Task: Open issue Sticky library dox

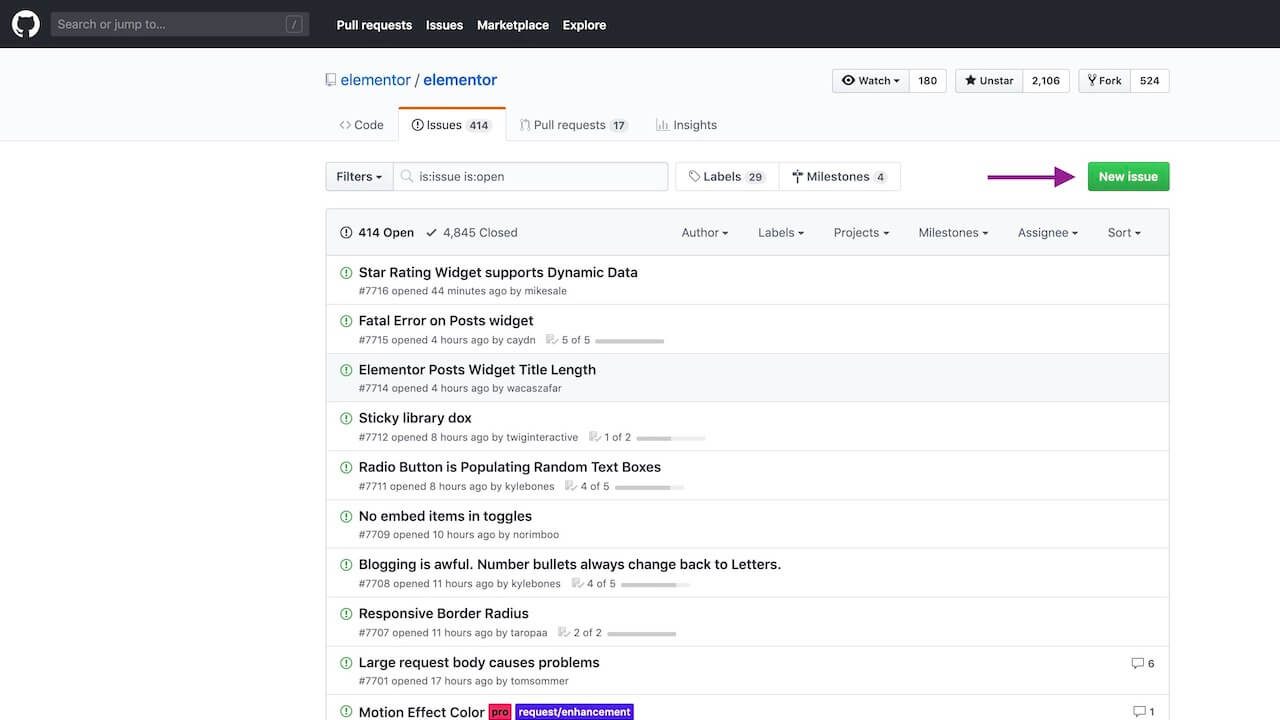Action: tap(415, 418)
